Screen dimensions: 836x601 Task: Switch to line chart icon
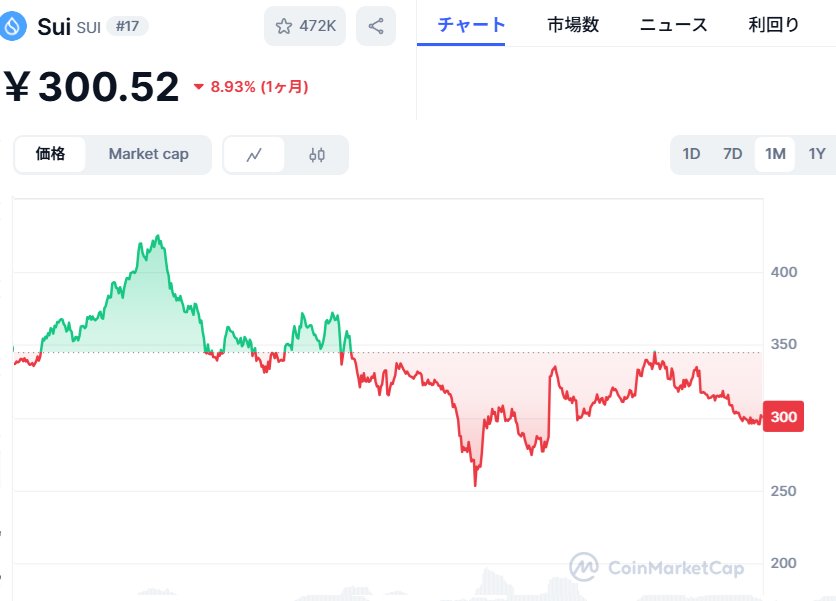[254, 155]
